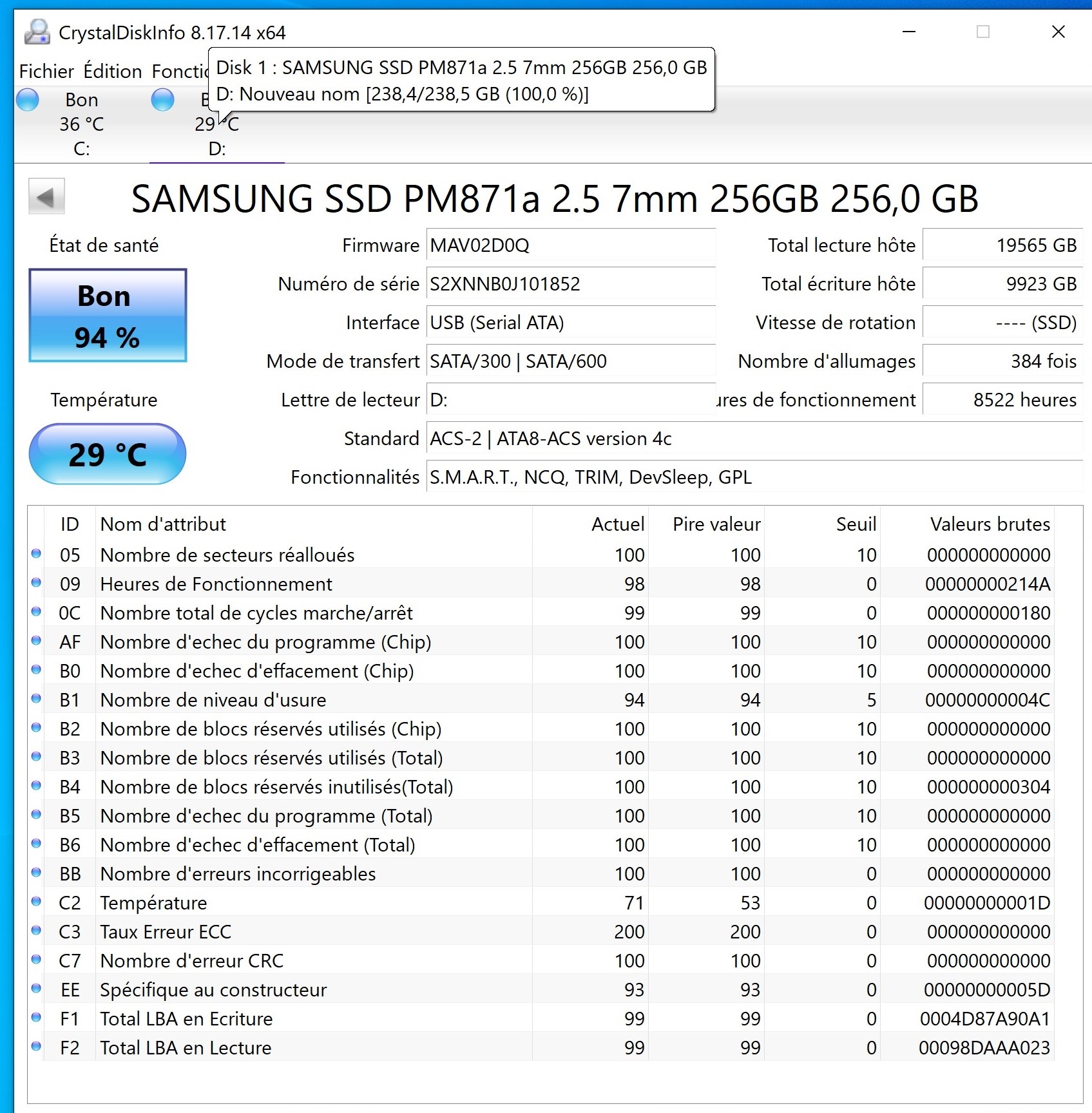Click the Bon 94 % health status button
Viewport: 1092px width, 1113px height.
[x=108, y=316]
